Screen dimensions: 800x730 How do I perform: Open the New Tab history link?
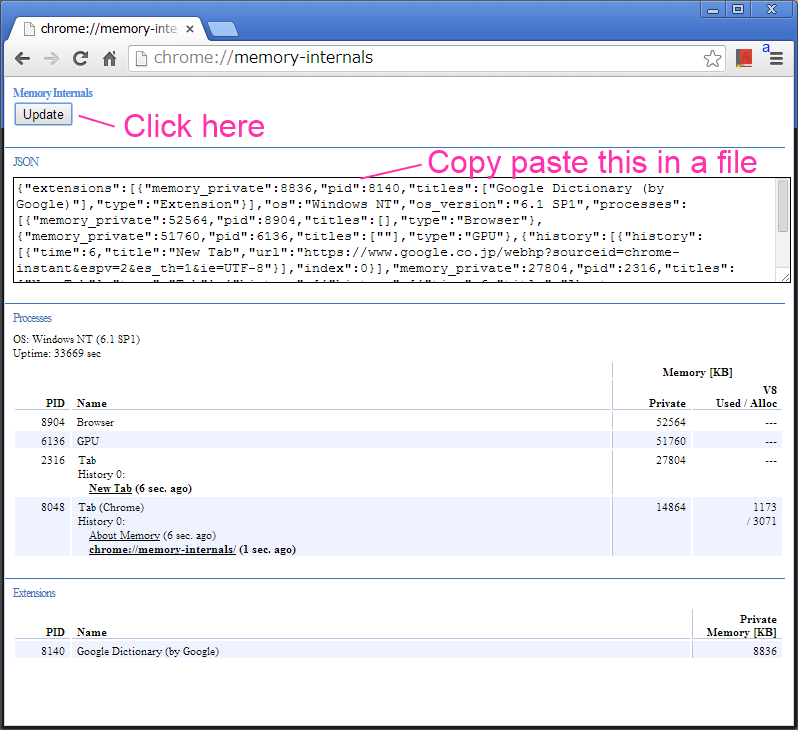pos(110,489)
